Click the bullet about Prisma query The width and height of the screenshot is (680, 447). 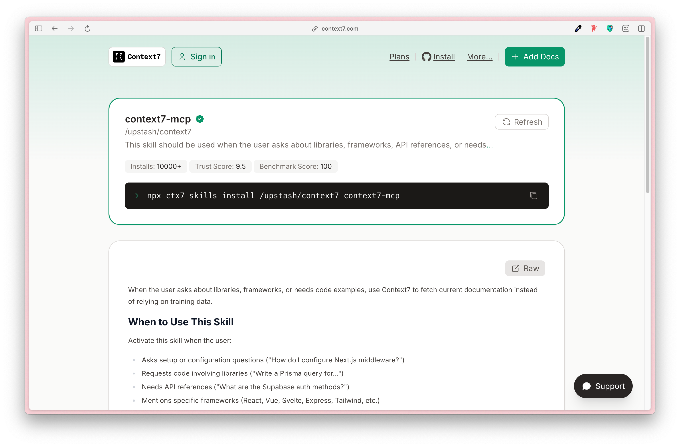[x=242, y=373]
